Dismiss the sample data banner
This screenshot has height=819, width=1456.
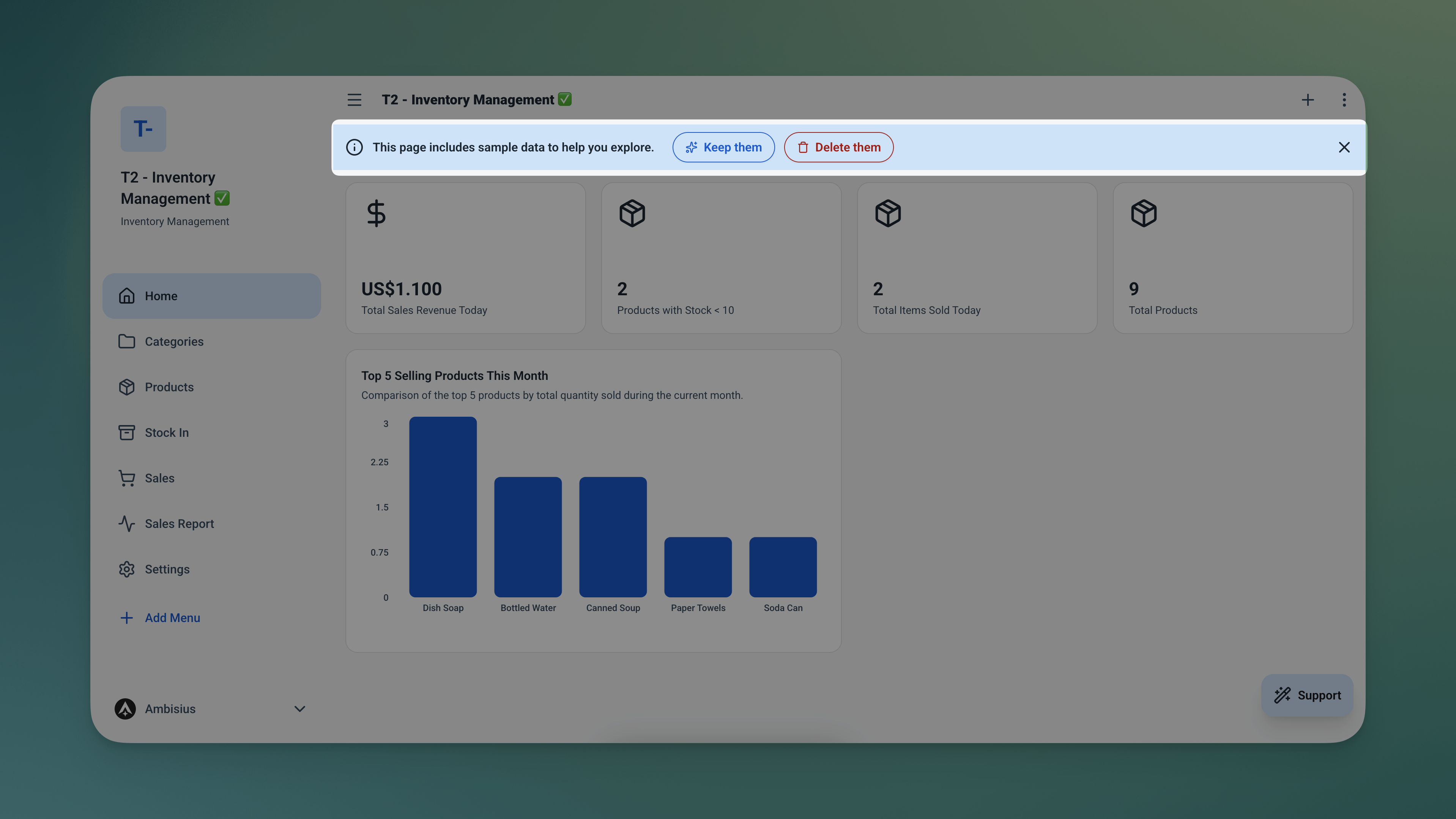(x=1344, y=148)
